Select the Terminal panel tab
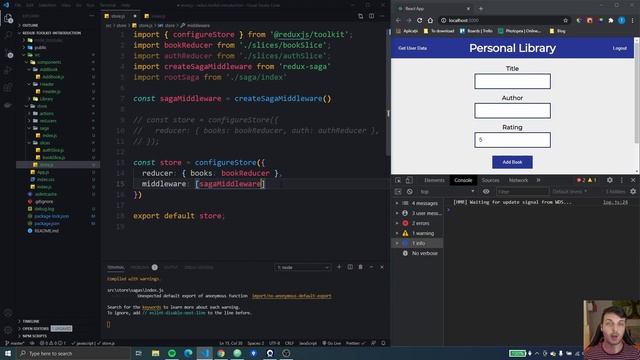The width and height of the screenshot is (640, 360). (x=116, y=267)
